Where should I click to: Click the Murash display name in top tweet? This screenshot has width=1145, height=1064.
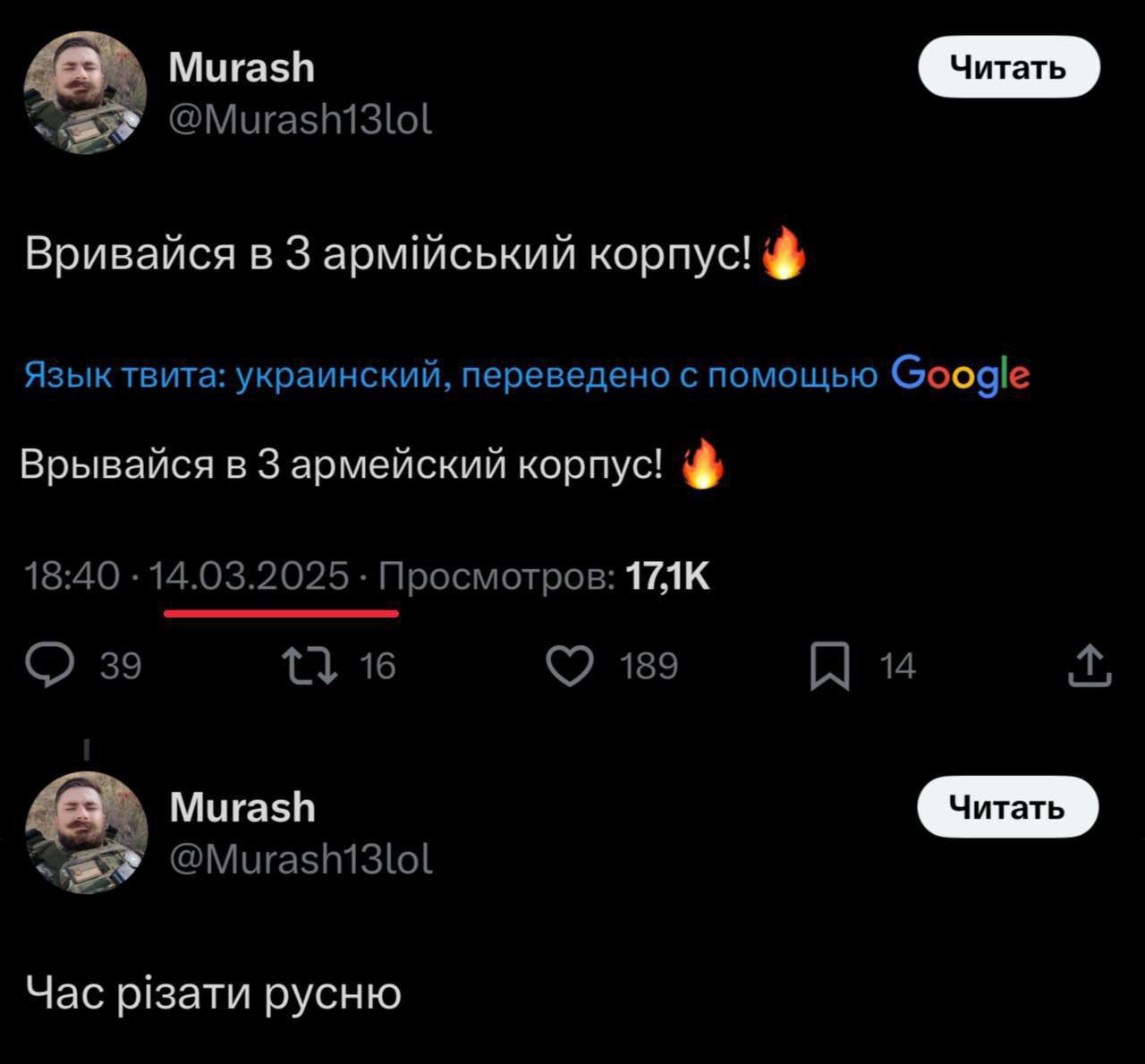(x=242, y=68)
